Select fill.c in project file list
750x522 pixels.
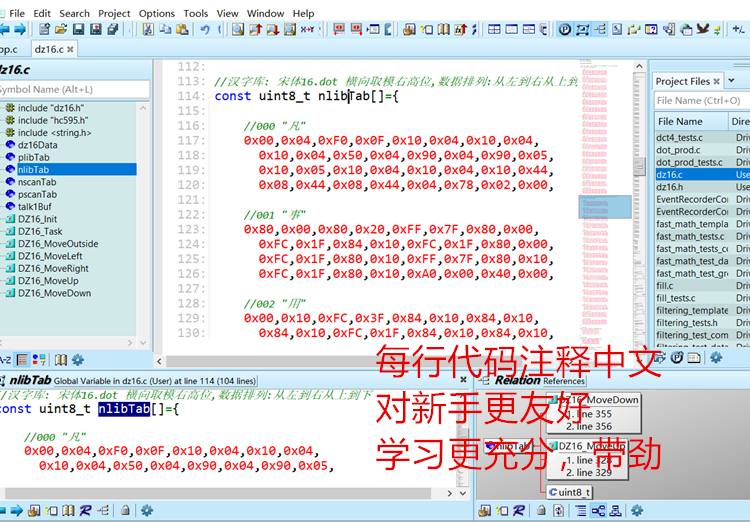664,286
